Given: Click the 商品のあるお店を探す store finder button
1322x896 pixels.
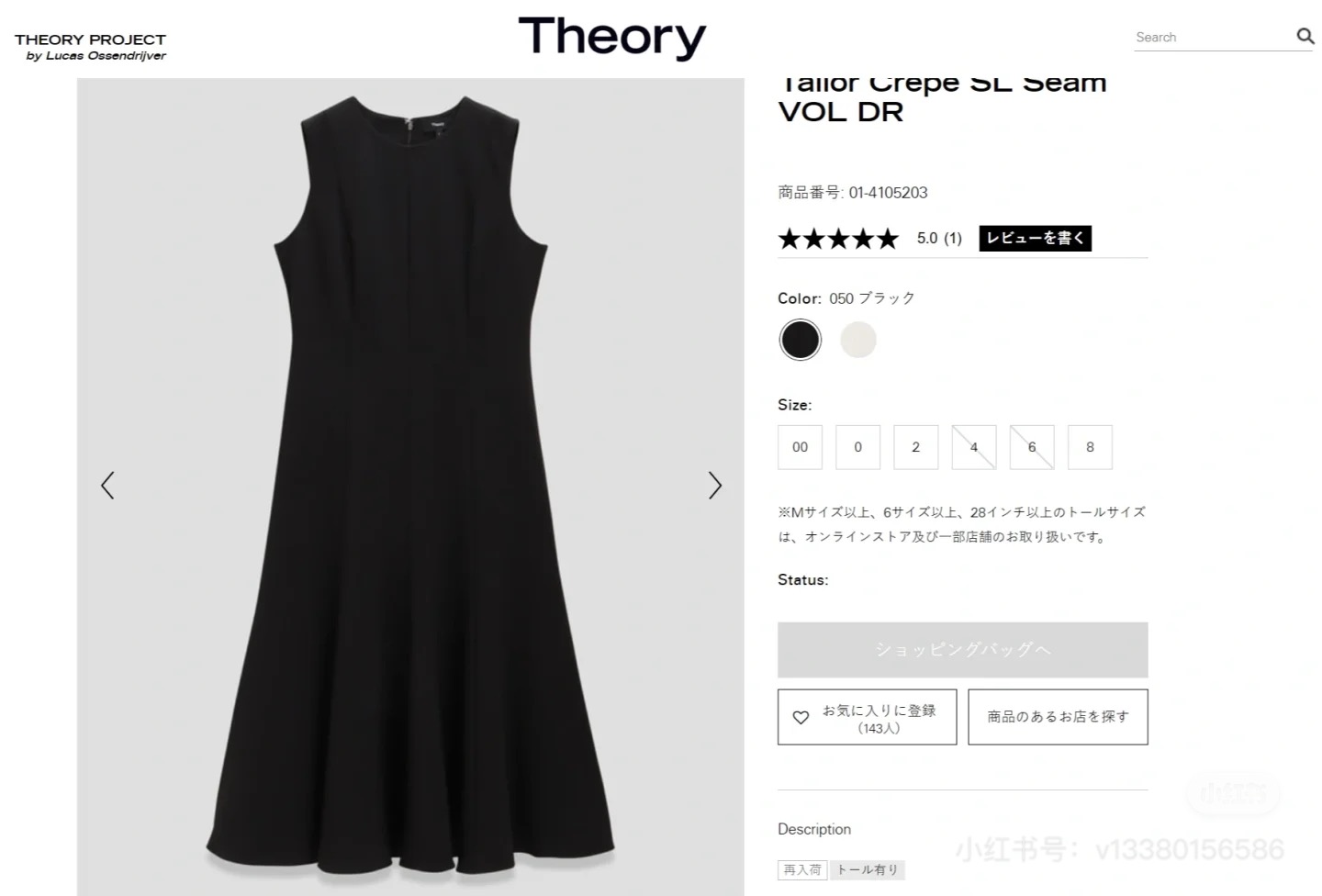Looking at the screenshot, I should pos(1058,717).
